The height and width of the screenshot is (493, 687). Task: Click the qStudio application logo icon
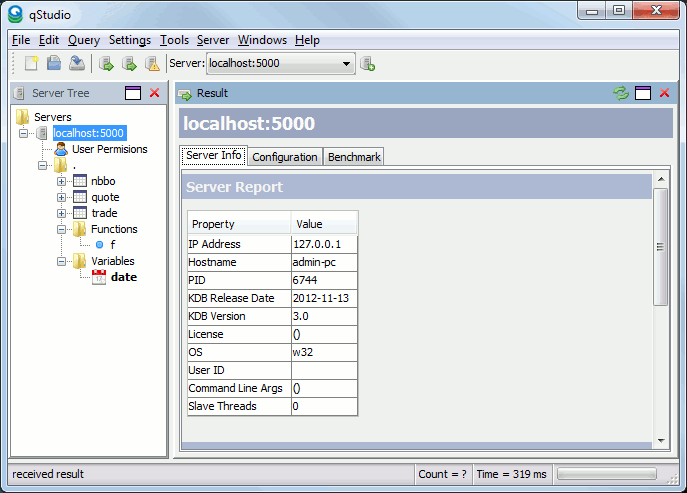[x=15, y=14]
